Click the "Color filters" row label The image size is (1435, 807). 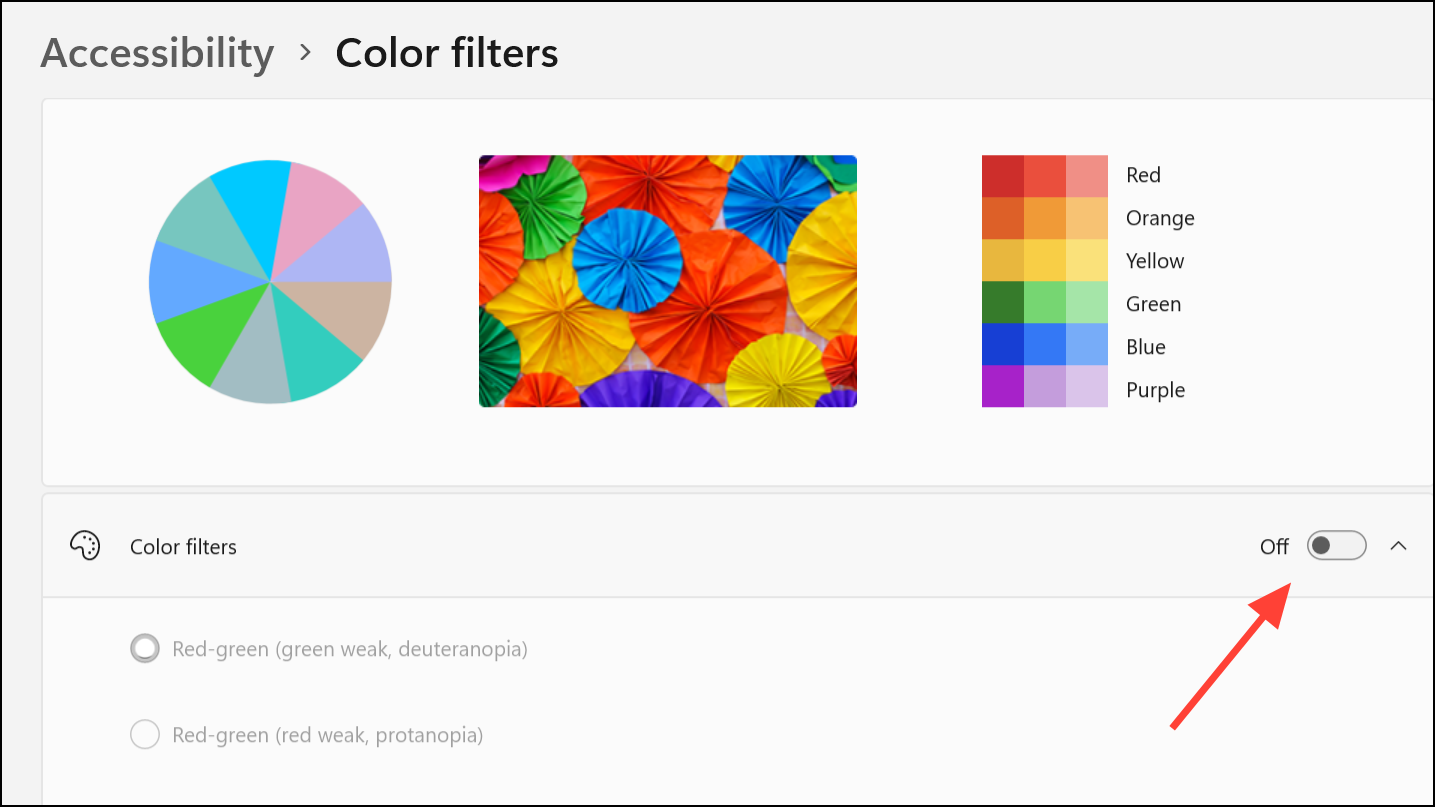[183, 547]
